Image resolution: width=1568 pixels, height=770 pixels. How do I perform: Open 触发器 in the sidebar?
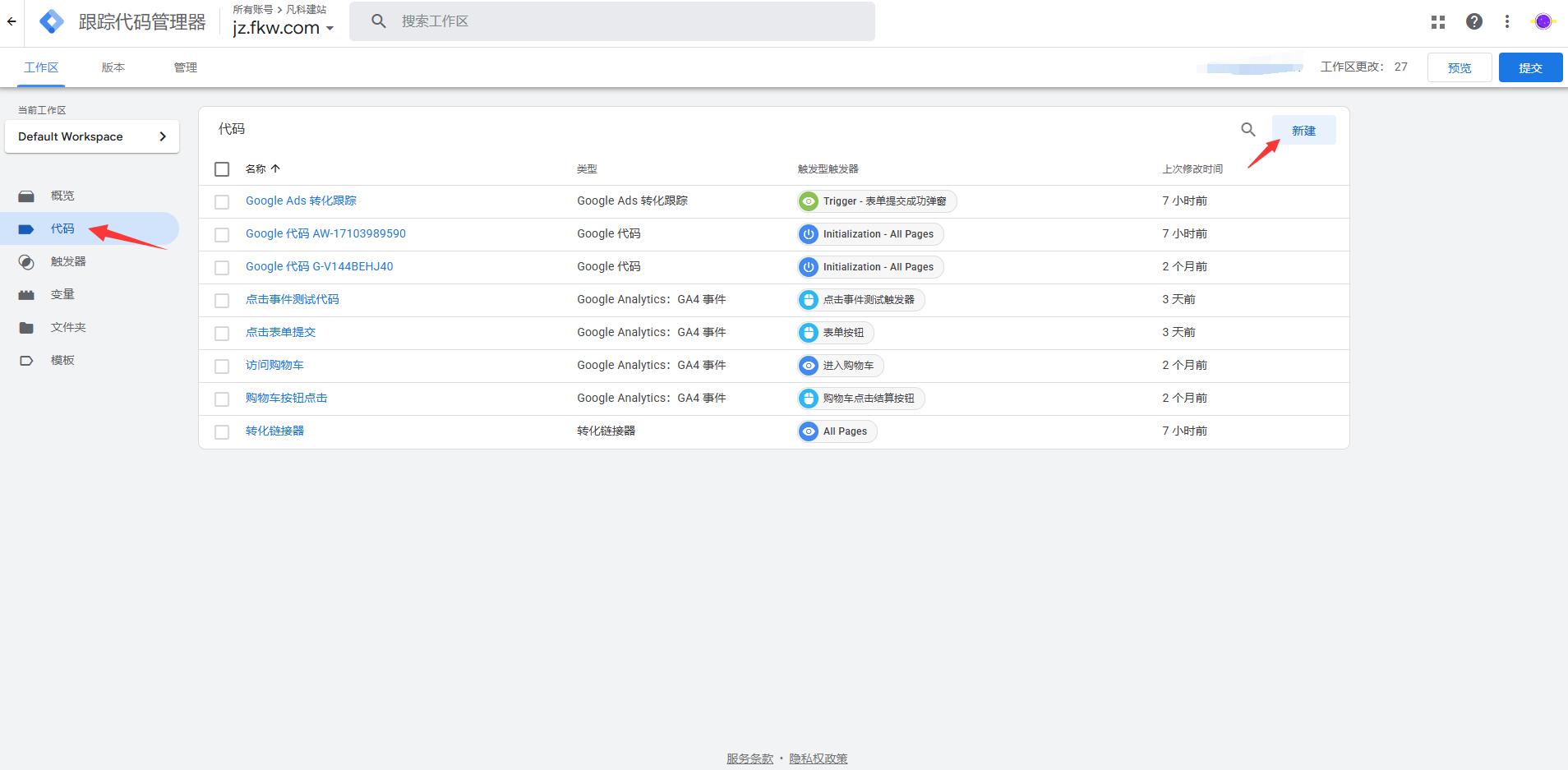tap(68, 261)
